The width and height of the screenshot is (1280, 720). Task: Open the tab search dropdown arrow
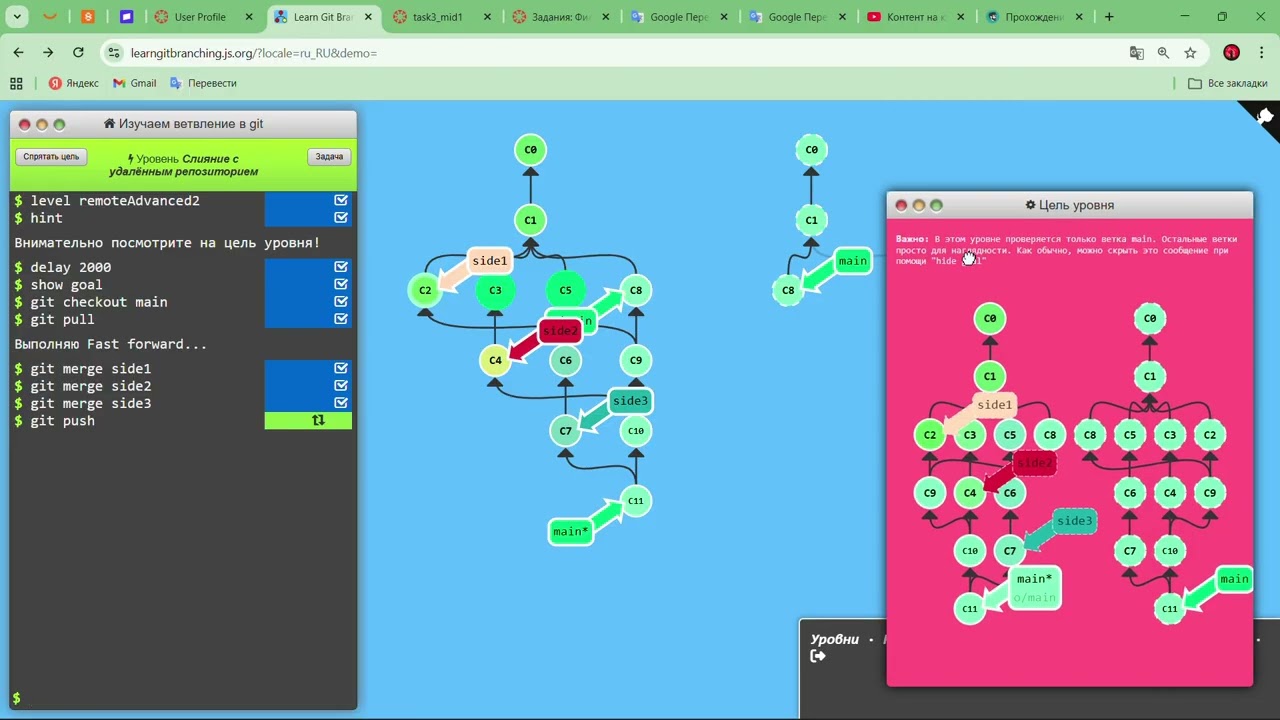click(17, 17)
